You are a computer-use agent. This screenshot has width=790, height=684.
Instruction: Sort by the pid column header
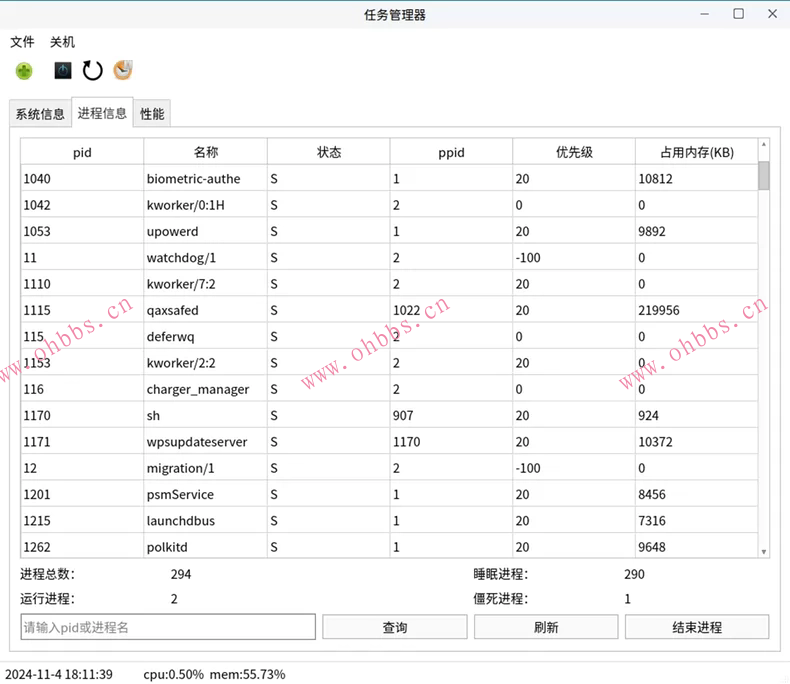point(82,152)
